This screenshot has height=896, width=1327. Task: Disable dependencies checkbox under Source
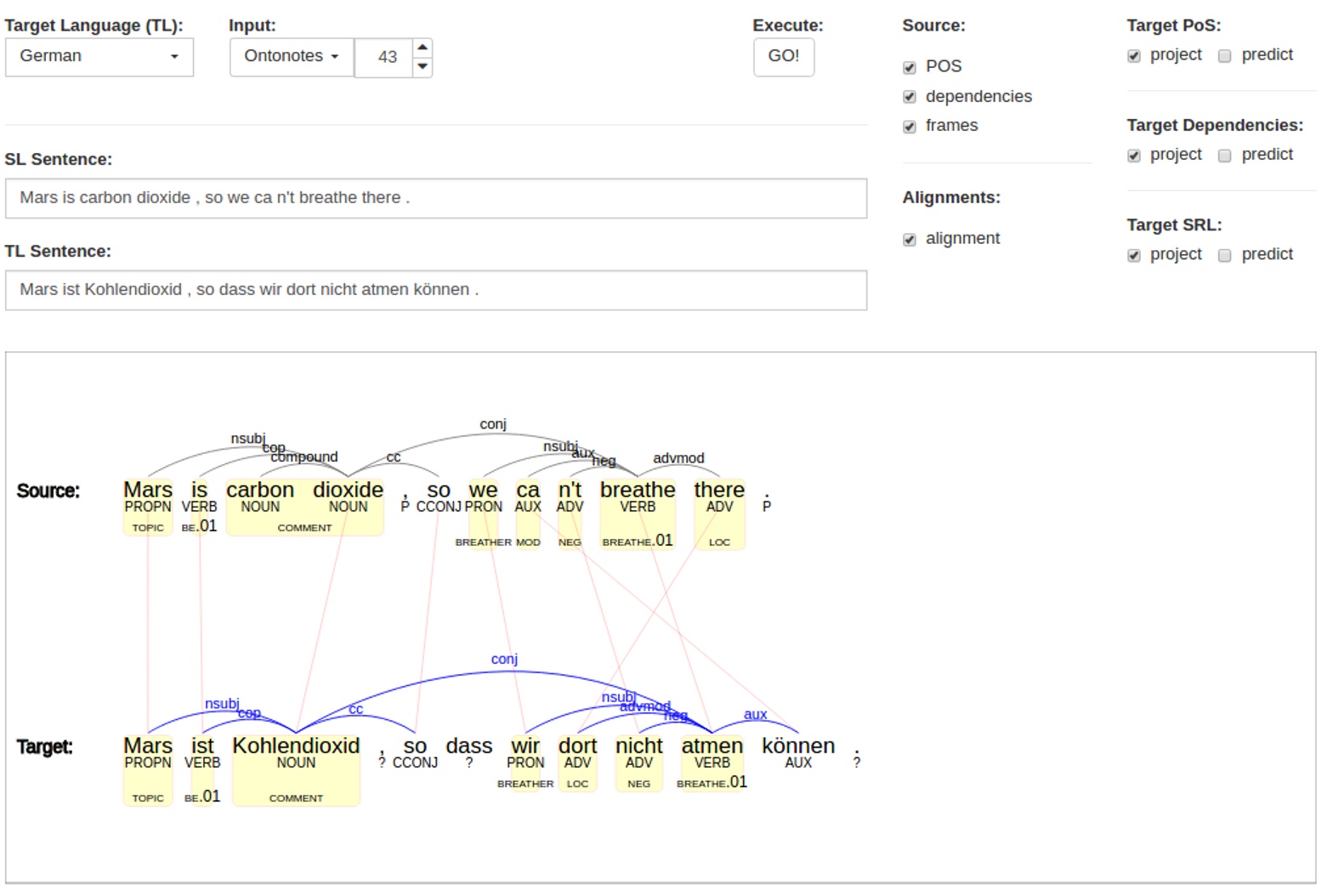tap(909, 96)
